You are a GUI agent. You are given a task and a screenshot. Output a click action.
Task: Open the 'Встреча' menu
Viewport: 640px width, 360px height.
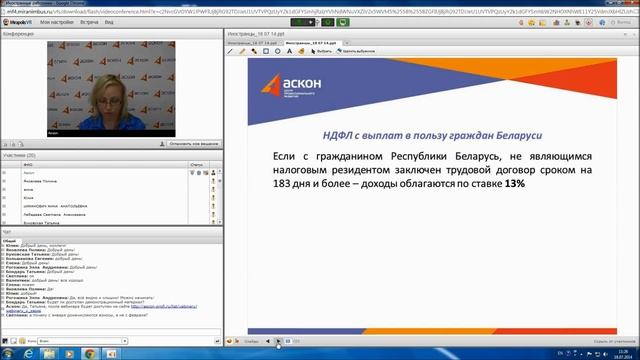tap(89, 22)
